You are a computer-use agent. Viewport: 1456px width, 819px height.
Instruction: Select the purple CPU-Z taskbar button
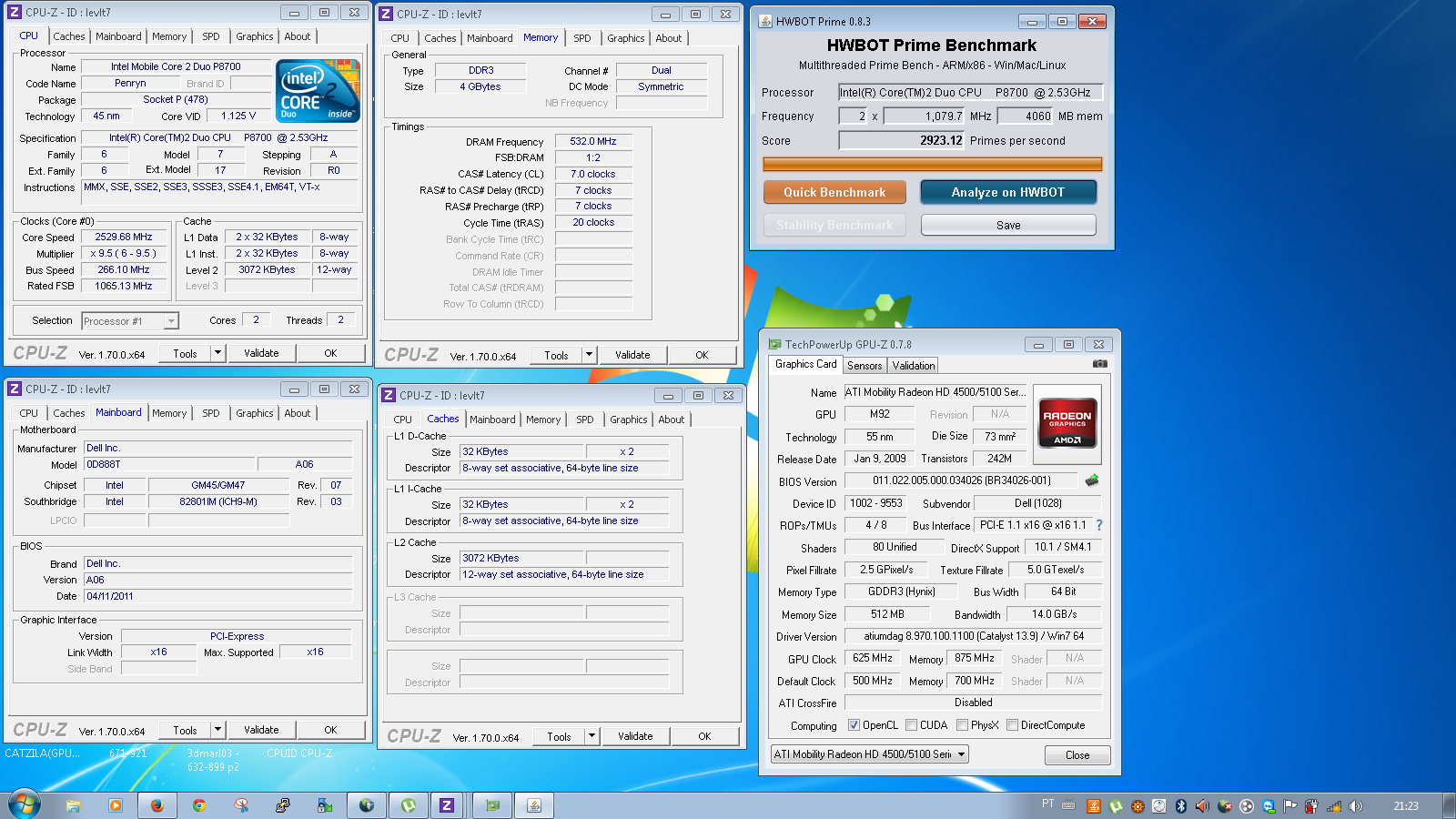point(447,805)
